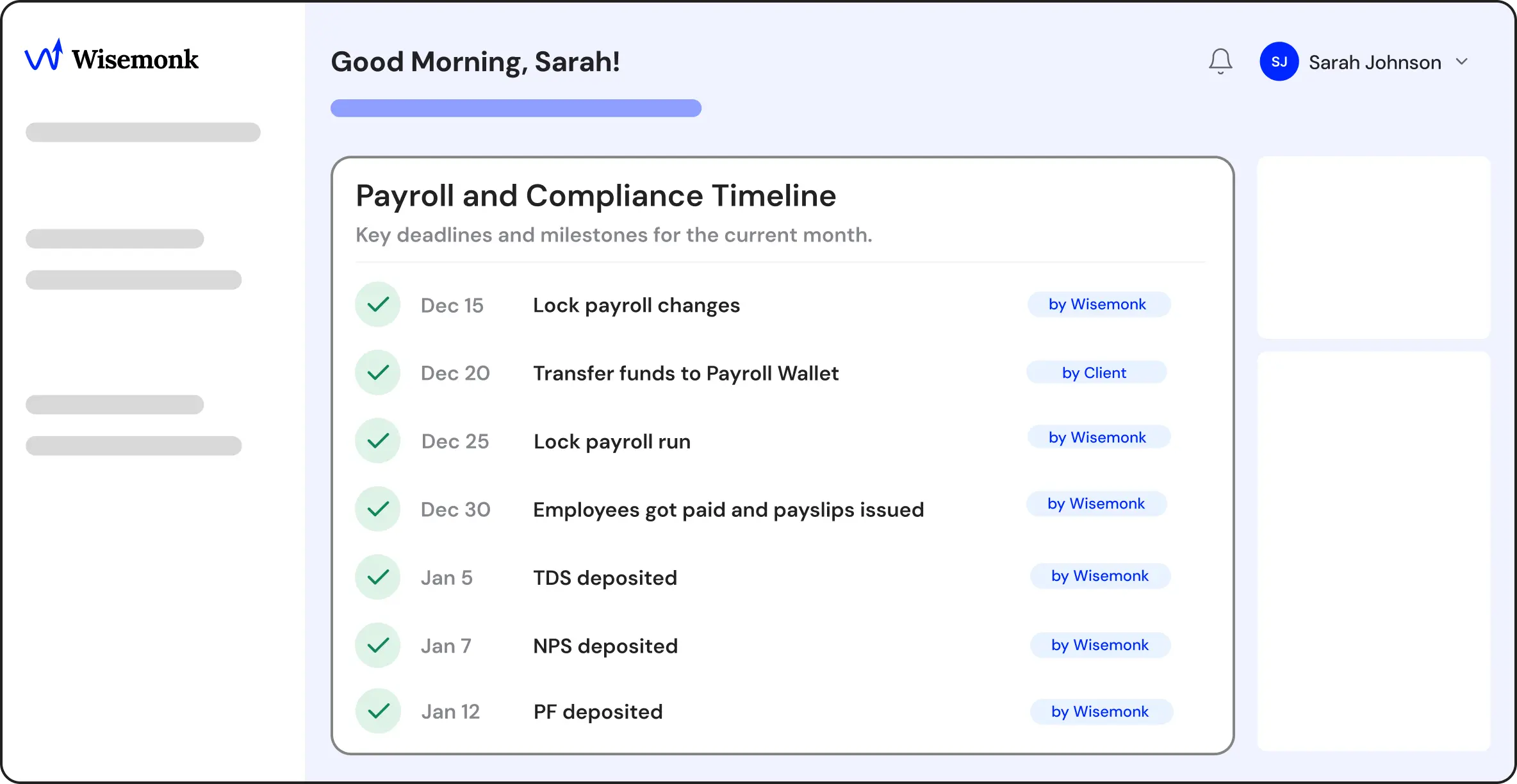This screenshot has width=1517, height=784.
Task: Click Transfer funds to Payroll Wallet text
Action: pyautogui.click(x=685, y=373)
